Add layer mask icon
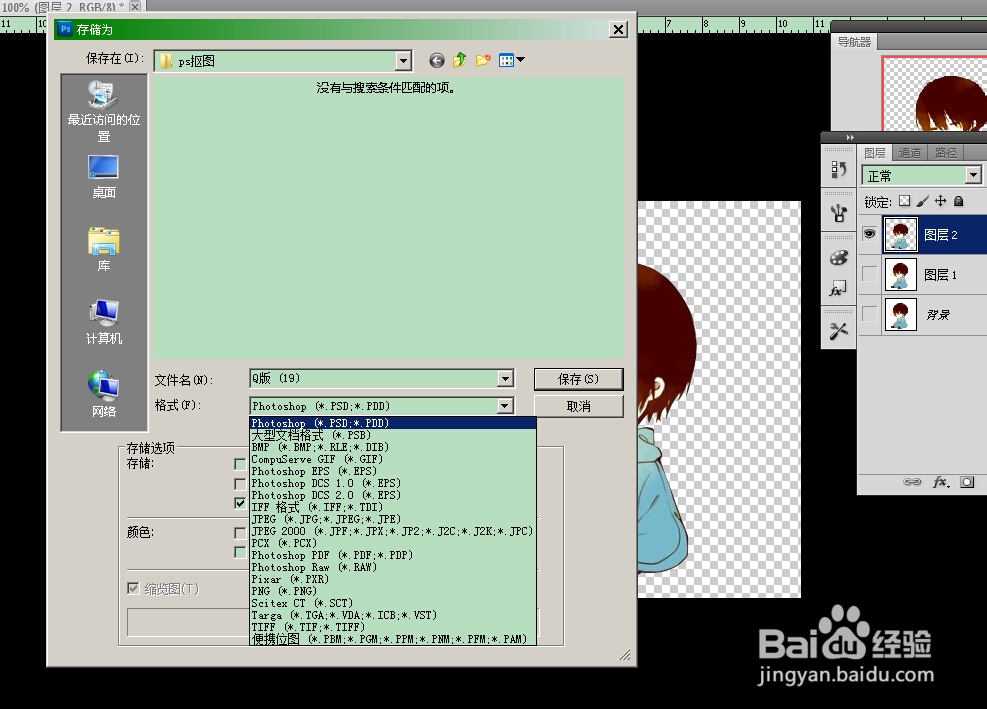Viewport: 987px width, 709px height. [967, 482]
